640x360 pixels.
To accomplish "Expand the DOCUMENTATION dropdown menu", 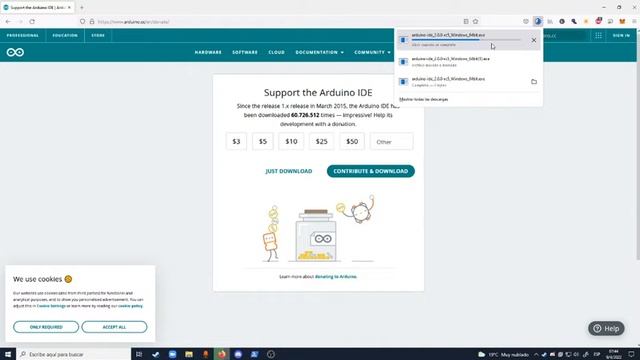I will (x=320, y=52).
